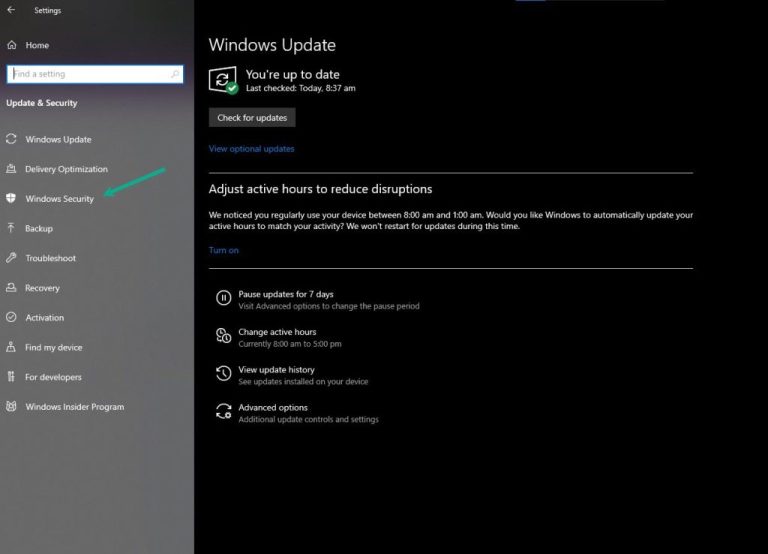Click the For developers tools icon
The height and width of the screenshot is (554, 768).
pyautogui.click(x=11, y=377)
